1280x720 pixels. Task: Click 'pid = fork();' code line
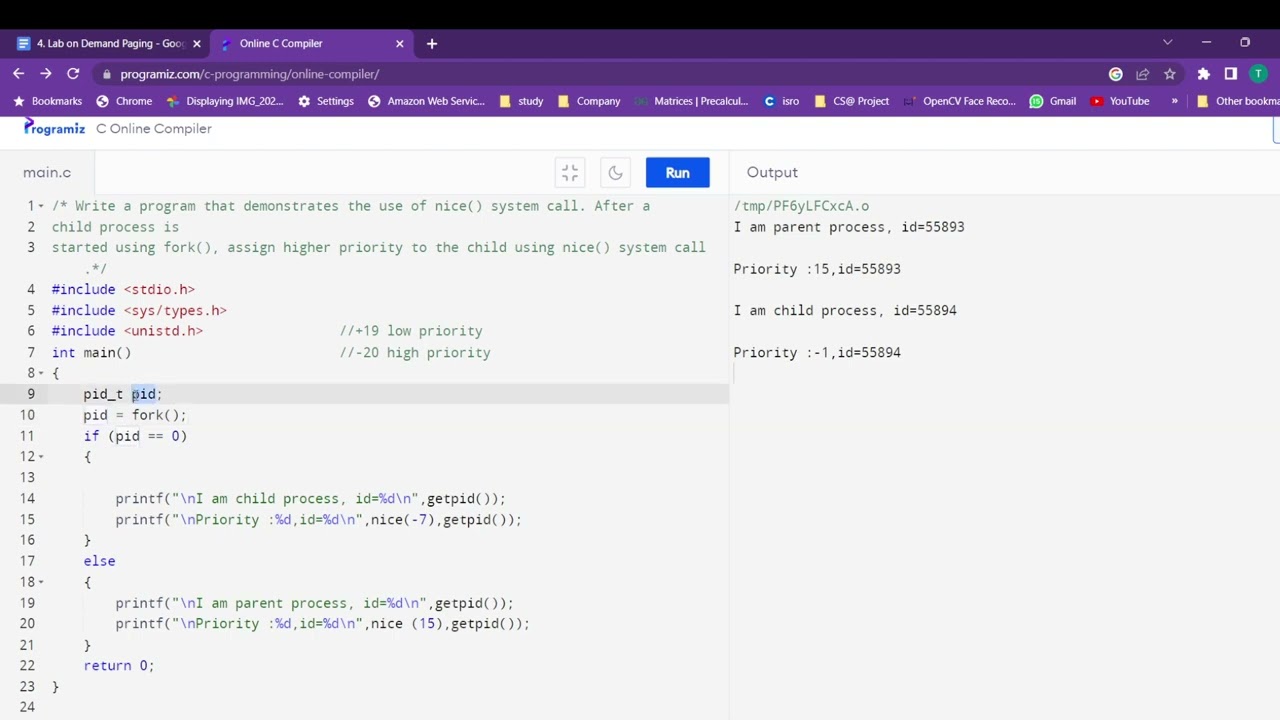pos(135,415)
